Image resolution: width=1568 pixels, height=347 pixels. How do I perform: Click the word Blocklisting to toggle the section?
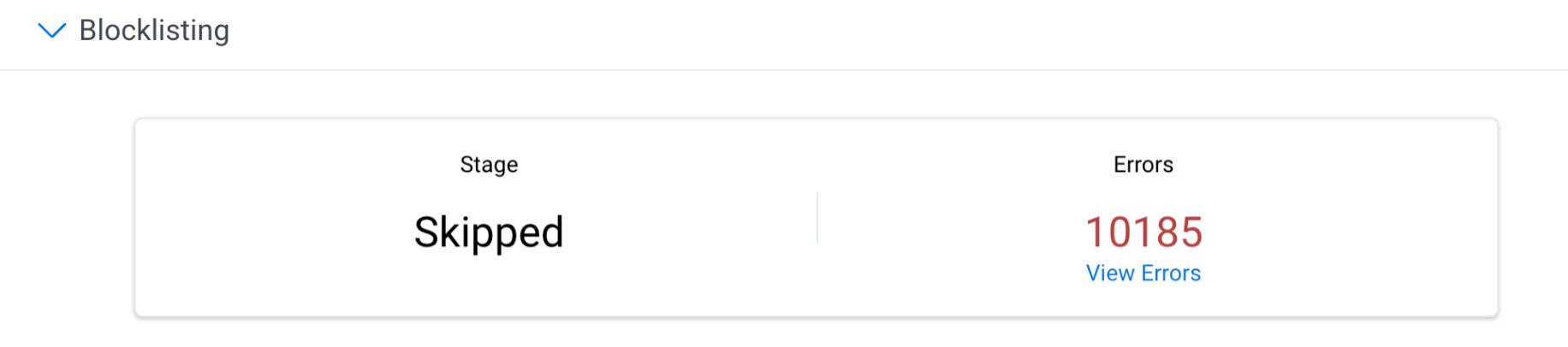pyautogui.click(x=154, y=31)
